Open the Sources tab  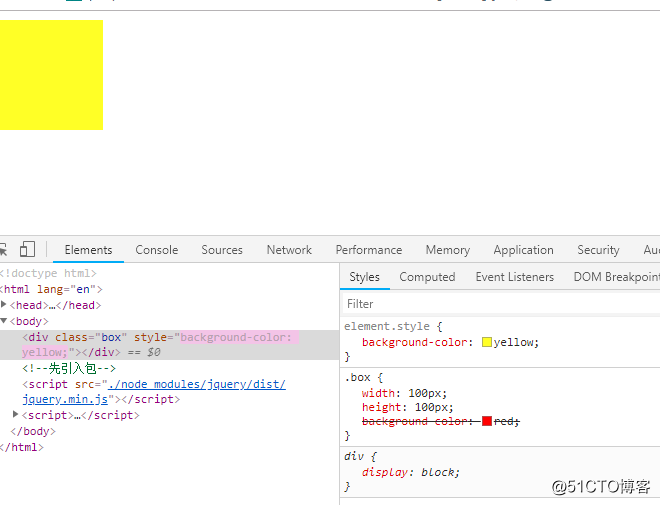[x=222, y=250]
